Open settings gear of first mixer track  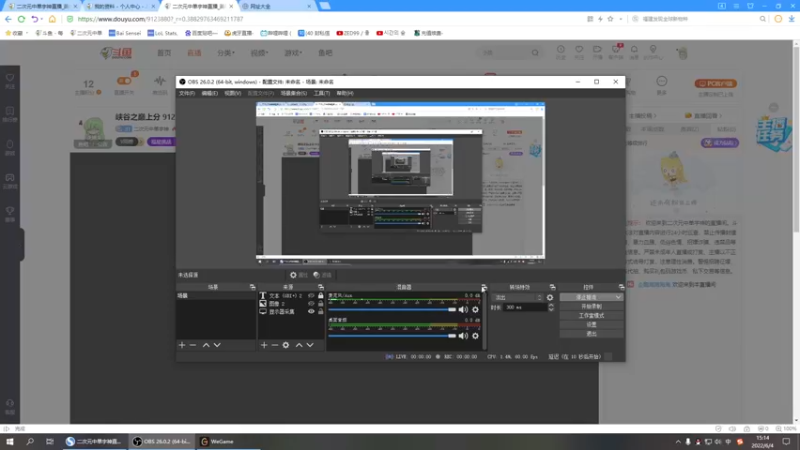[x=475, y=309]
